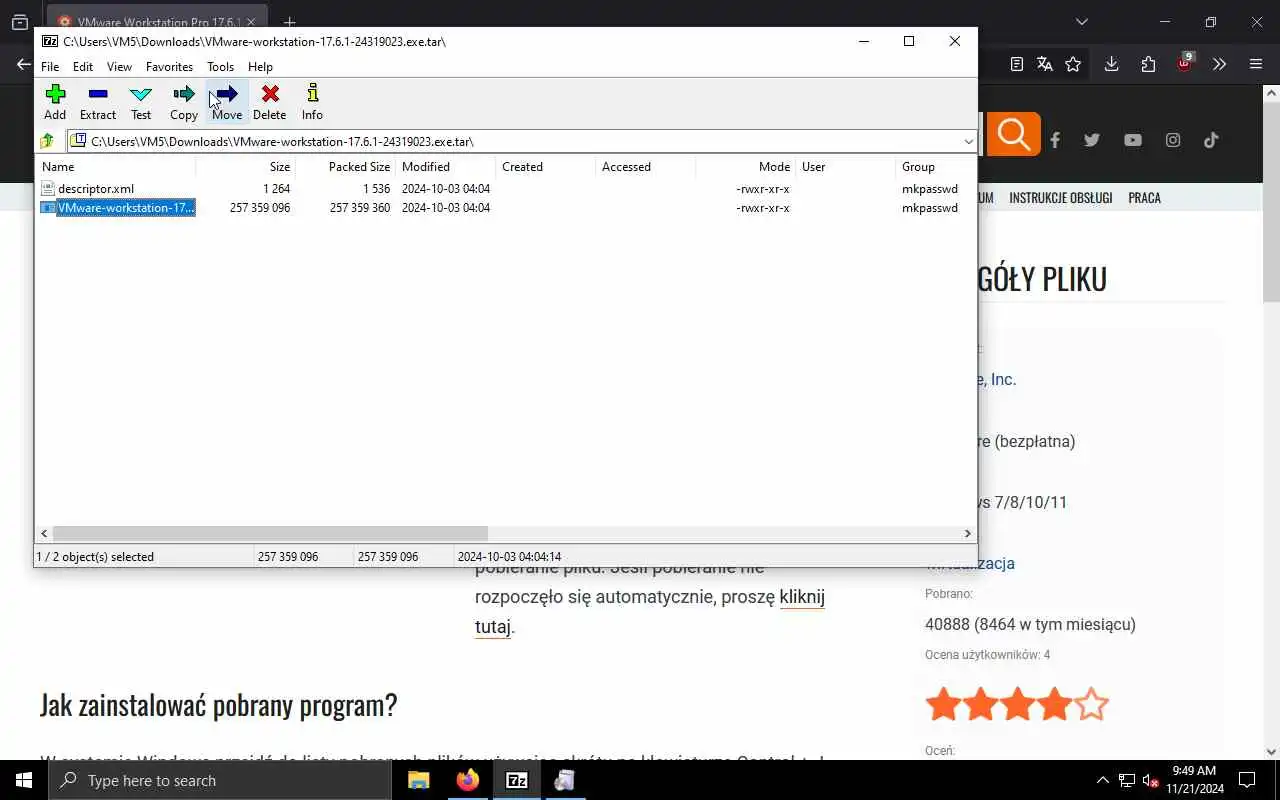Viewport: 1280px width, 800px height.
Task: Show hidden system tray icons
Action: (x=1102, y=780)
